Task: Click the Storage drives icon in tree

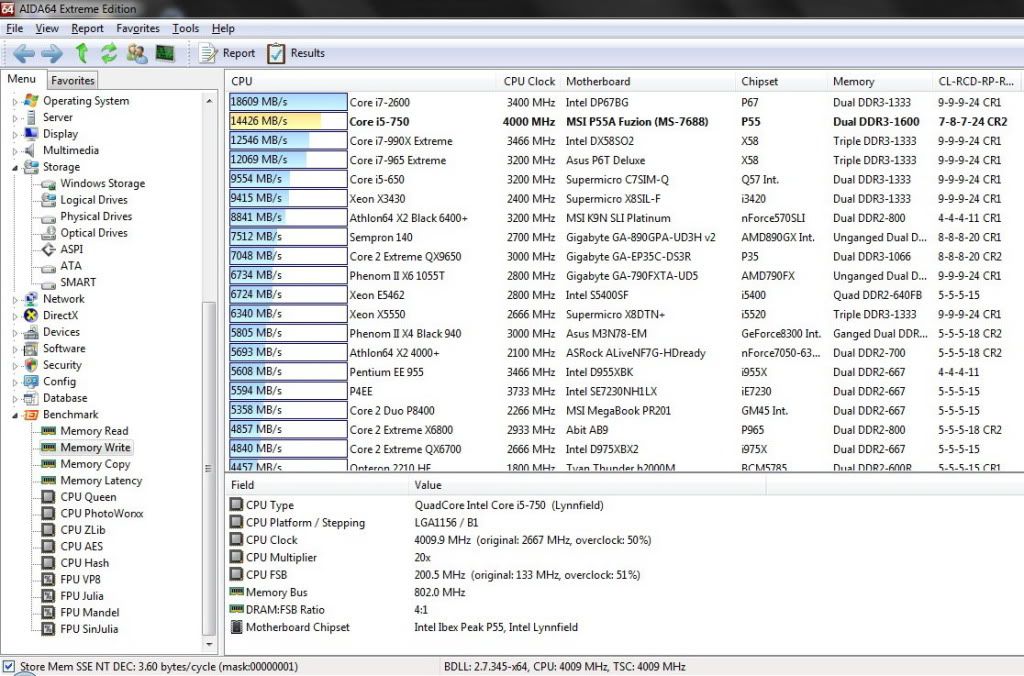Action: click(31, 167)
